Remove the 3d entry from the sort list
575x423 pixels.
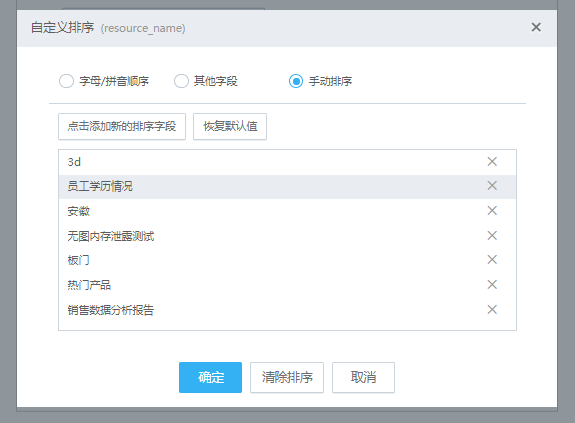point(492,162)
